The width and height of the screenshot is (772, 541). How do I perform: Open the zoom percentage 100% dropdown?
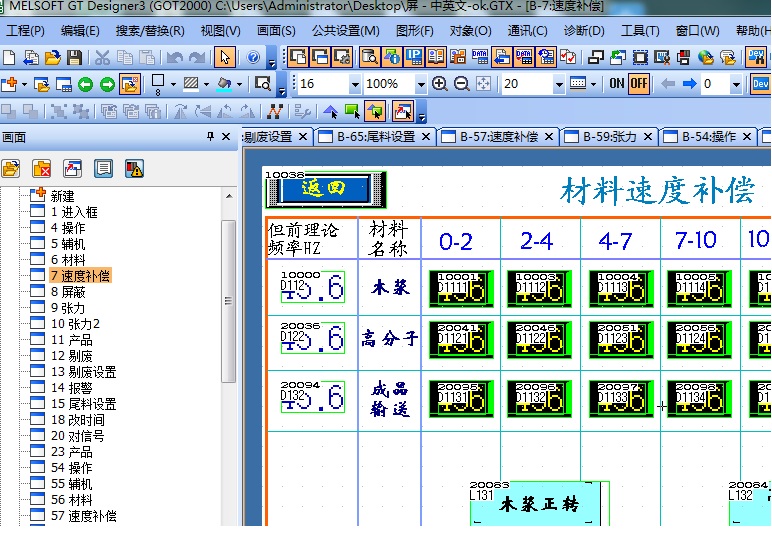tap(421, 84)
